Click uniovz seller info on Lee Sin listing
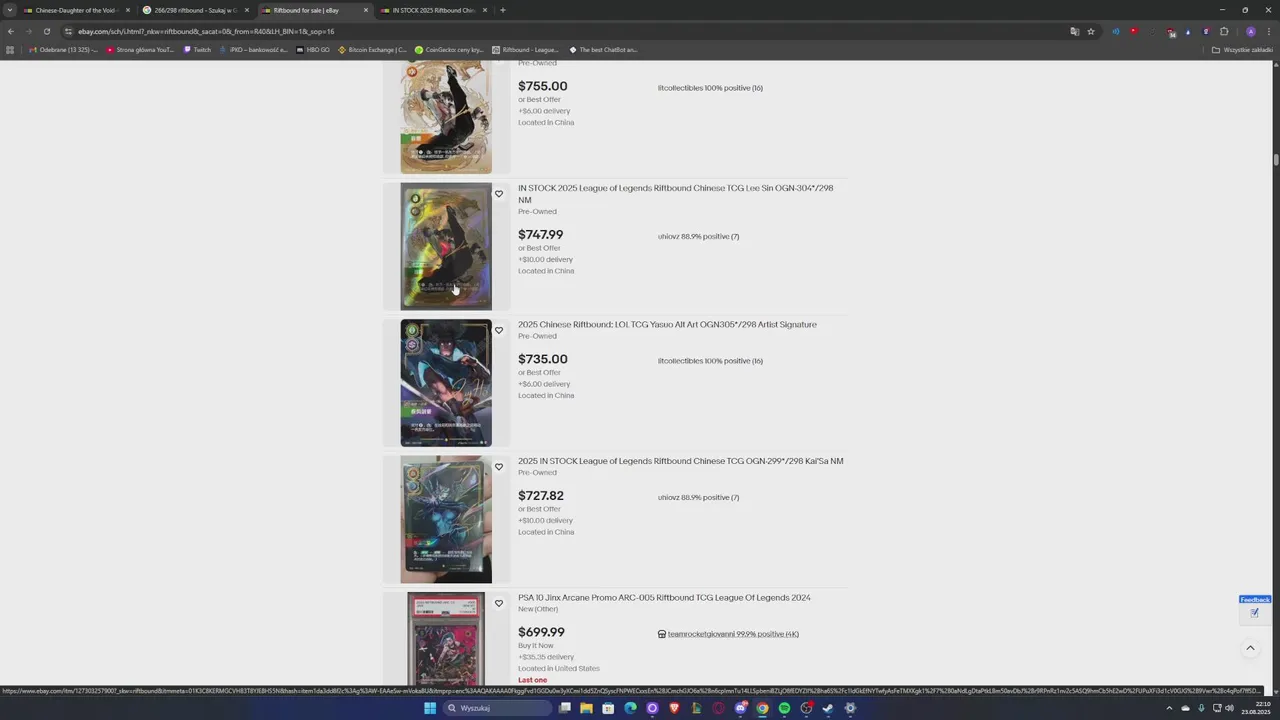1280x720 pixels. pos(698,237)
